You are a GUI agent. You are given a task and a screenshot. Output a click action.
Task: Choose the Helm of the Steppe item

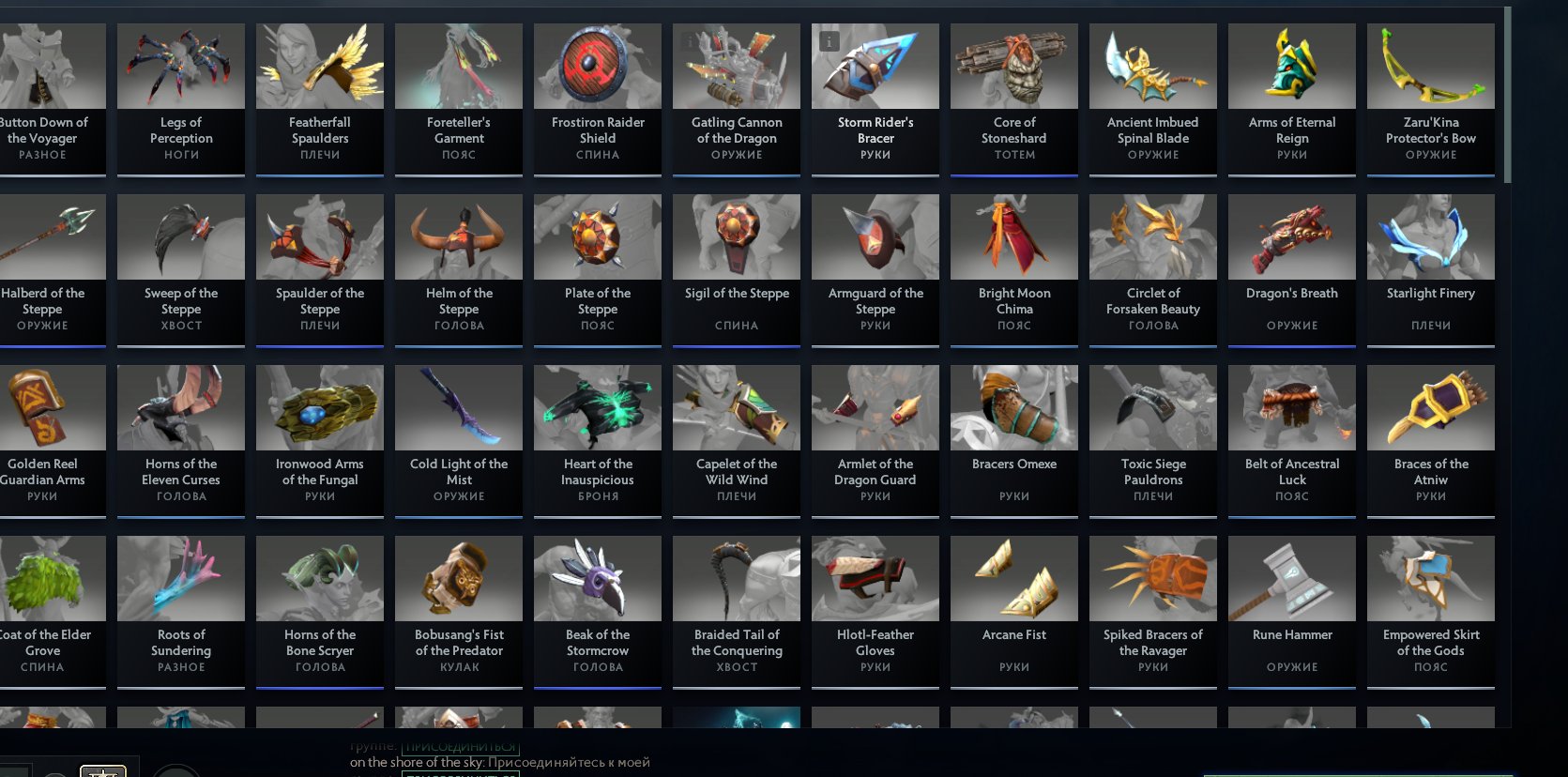[x=459, y=269]
